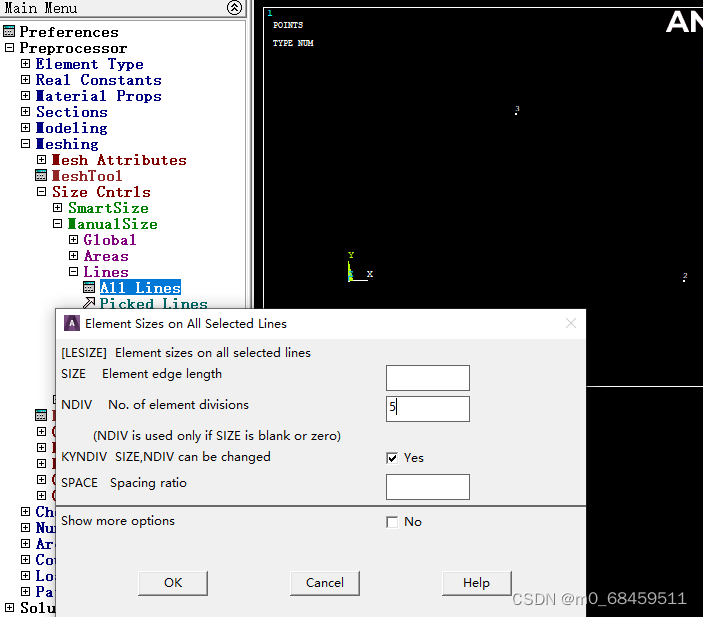Select All Lines tree item

(x=140, y=287)
